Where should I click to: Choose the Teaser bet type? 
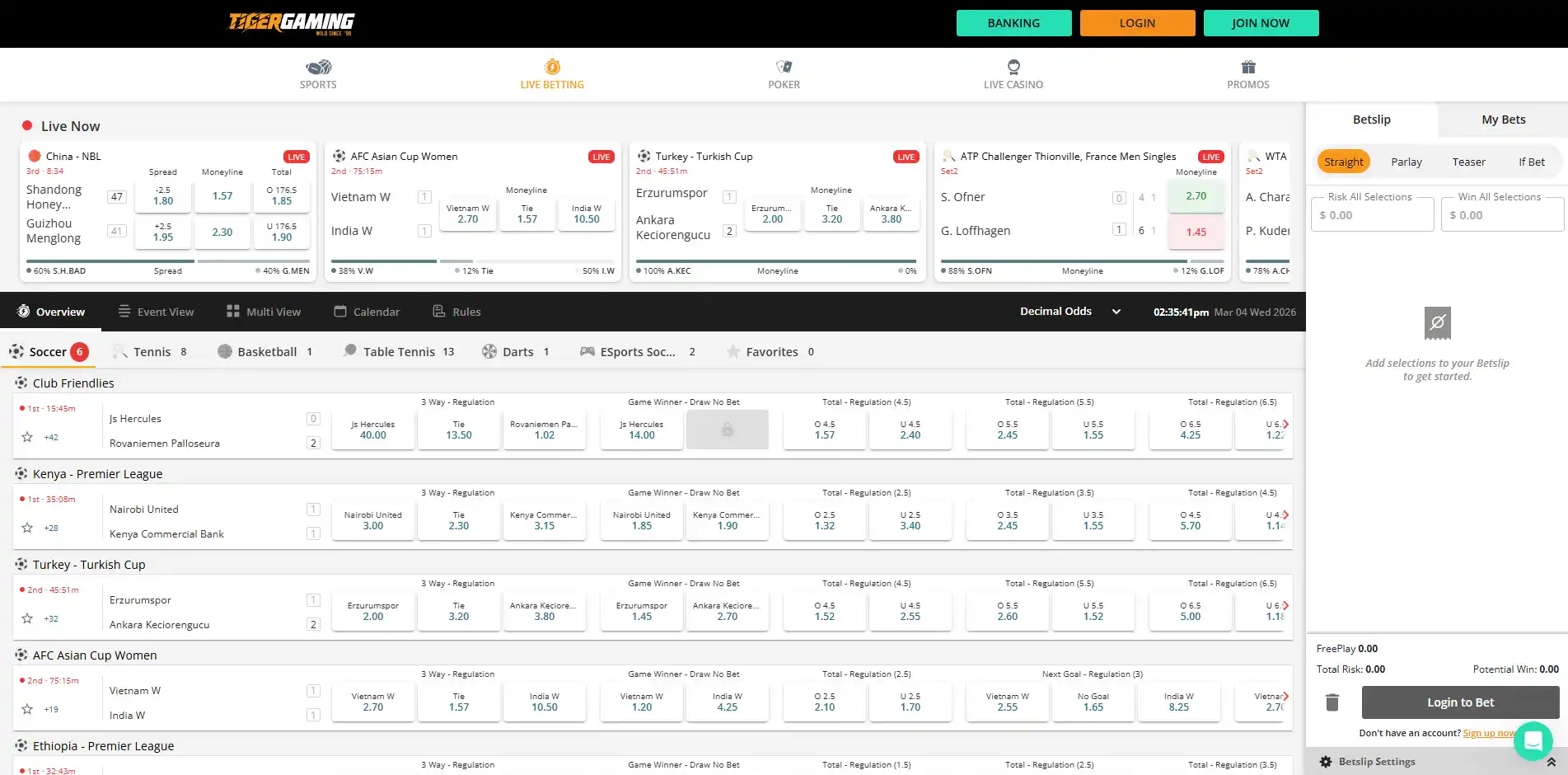[x=1468, y=162]
